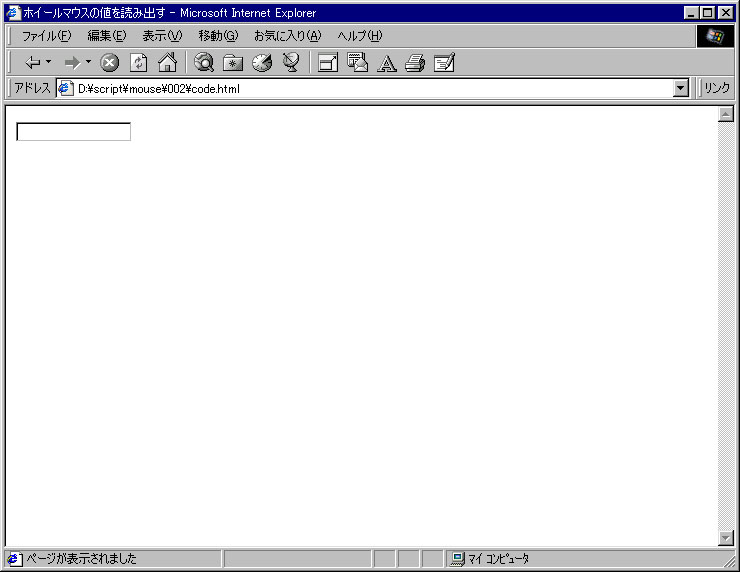Close the Internet Explorer window
Screen dimensions: 740x572
726,13
